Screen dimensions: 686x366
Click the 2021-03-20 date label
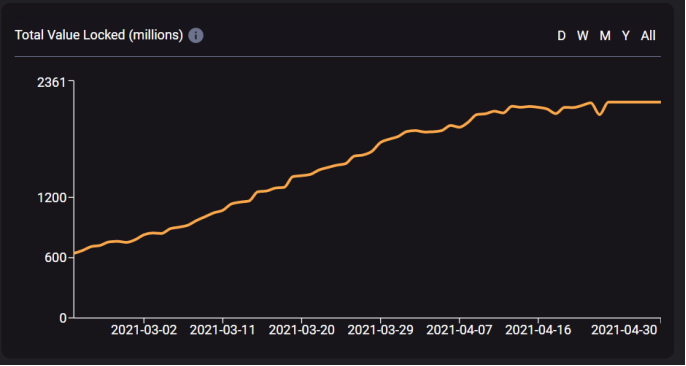pos(301,330)
